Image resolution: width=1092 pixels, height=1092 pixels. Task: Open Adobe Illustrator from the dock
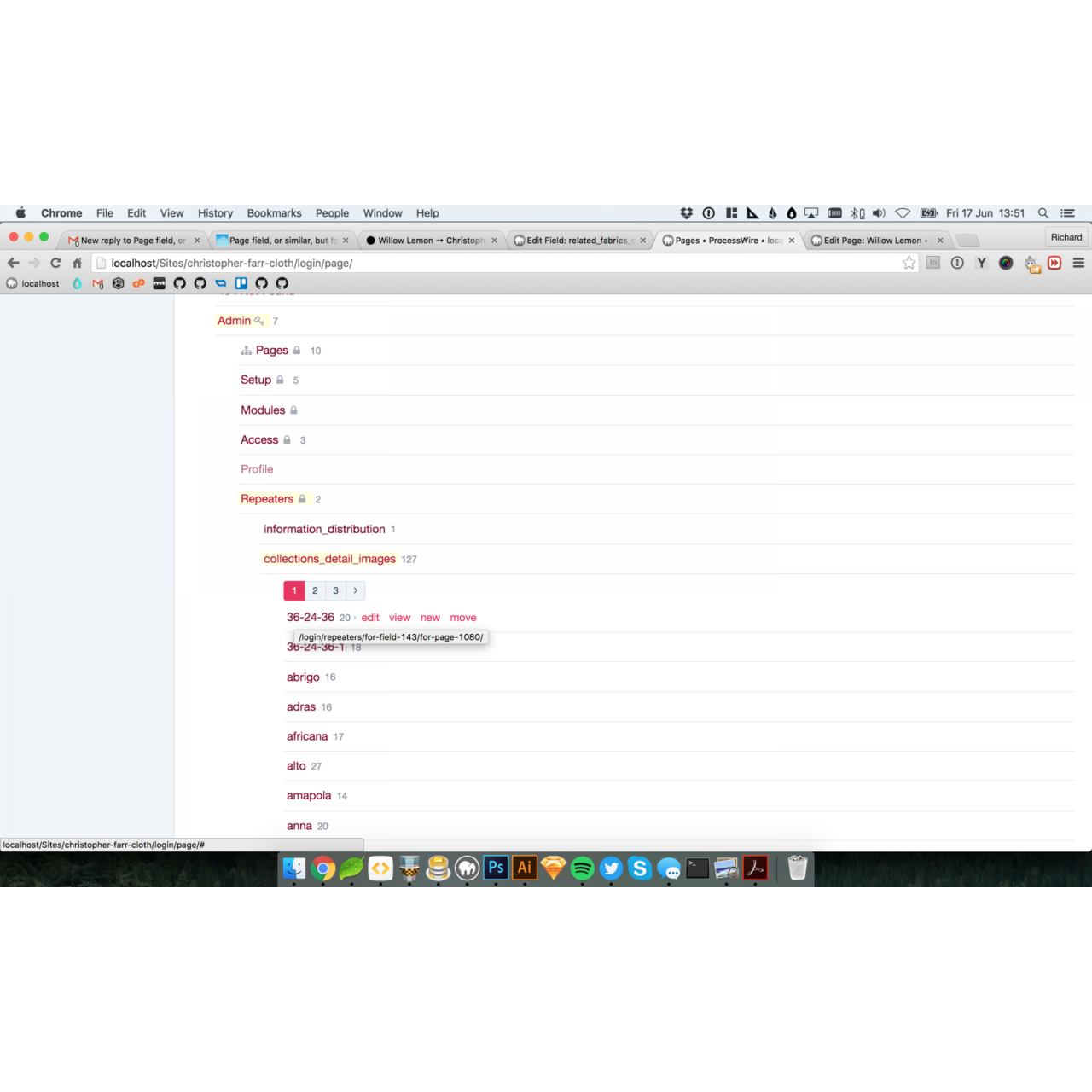click(x=525, y=868)
